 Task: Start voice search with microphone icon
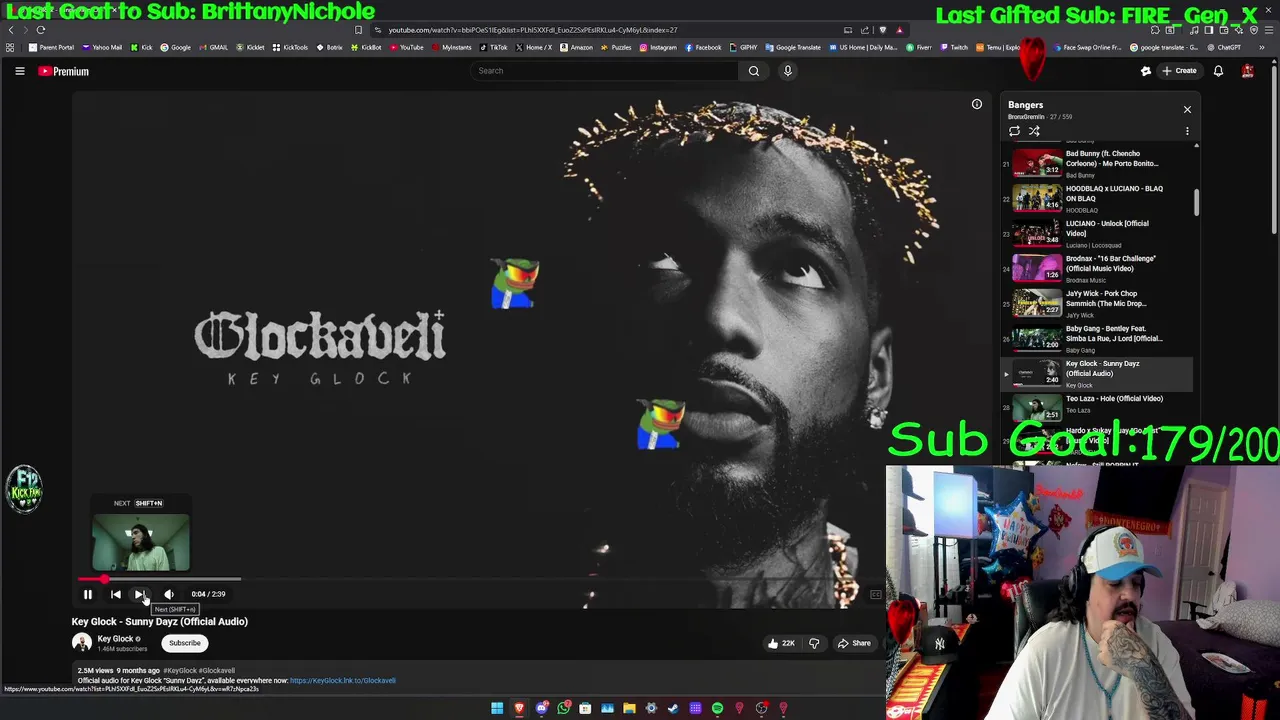tap(787, 71)
